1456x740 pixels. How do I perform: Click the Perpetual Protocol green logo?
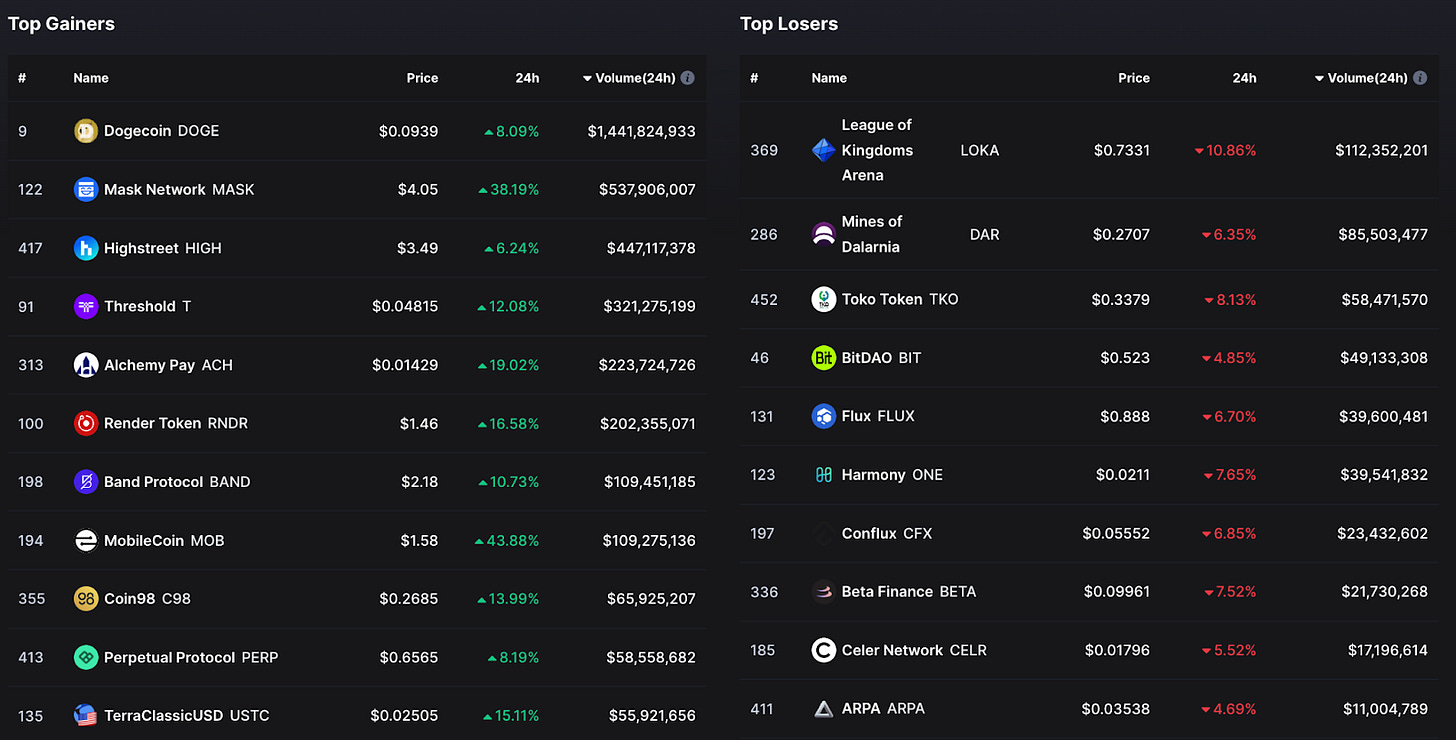pyautogui.click(x=86, y=657)
